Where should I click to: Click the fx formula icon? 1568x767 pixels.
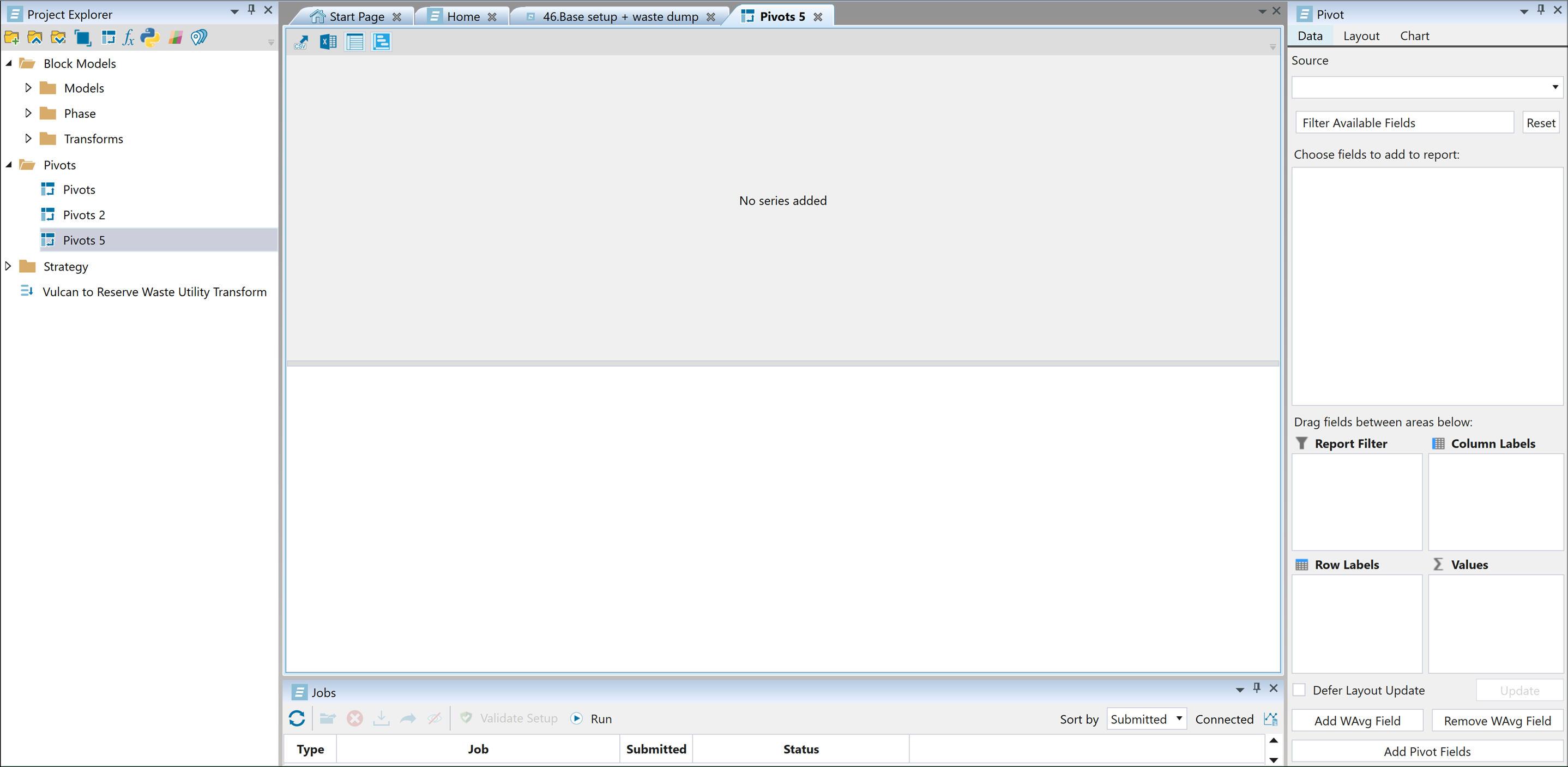(128, 38)
